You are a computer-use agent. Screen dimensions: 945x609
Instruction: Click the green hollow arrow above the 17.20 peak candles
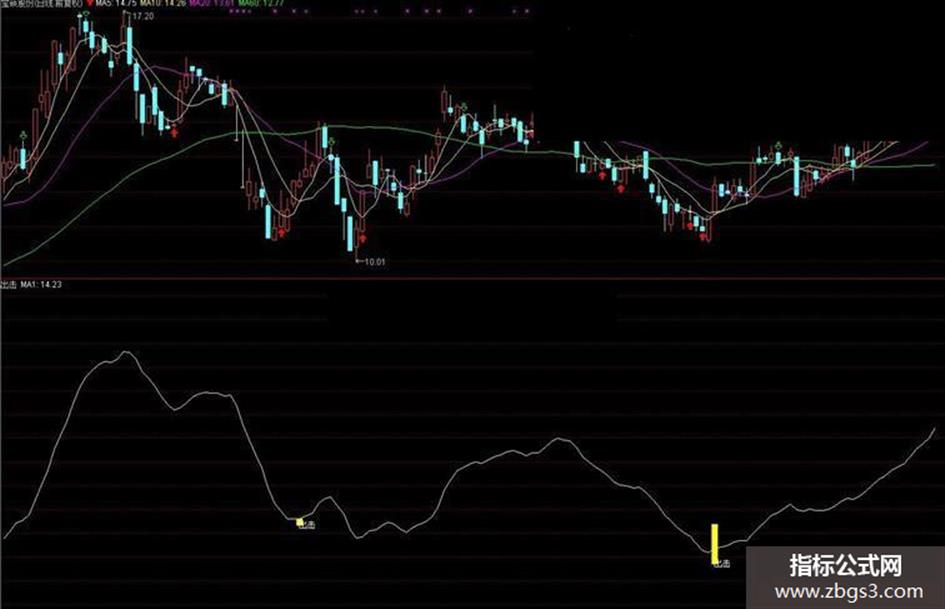(x=86, y=14)
